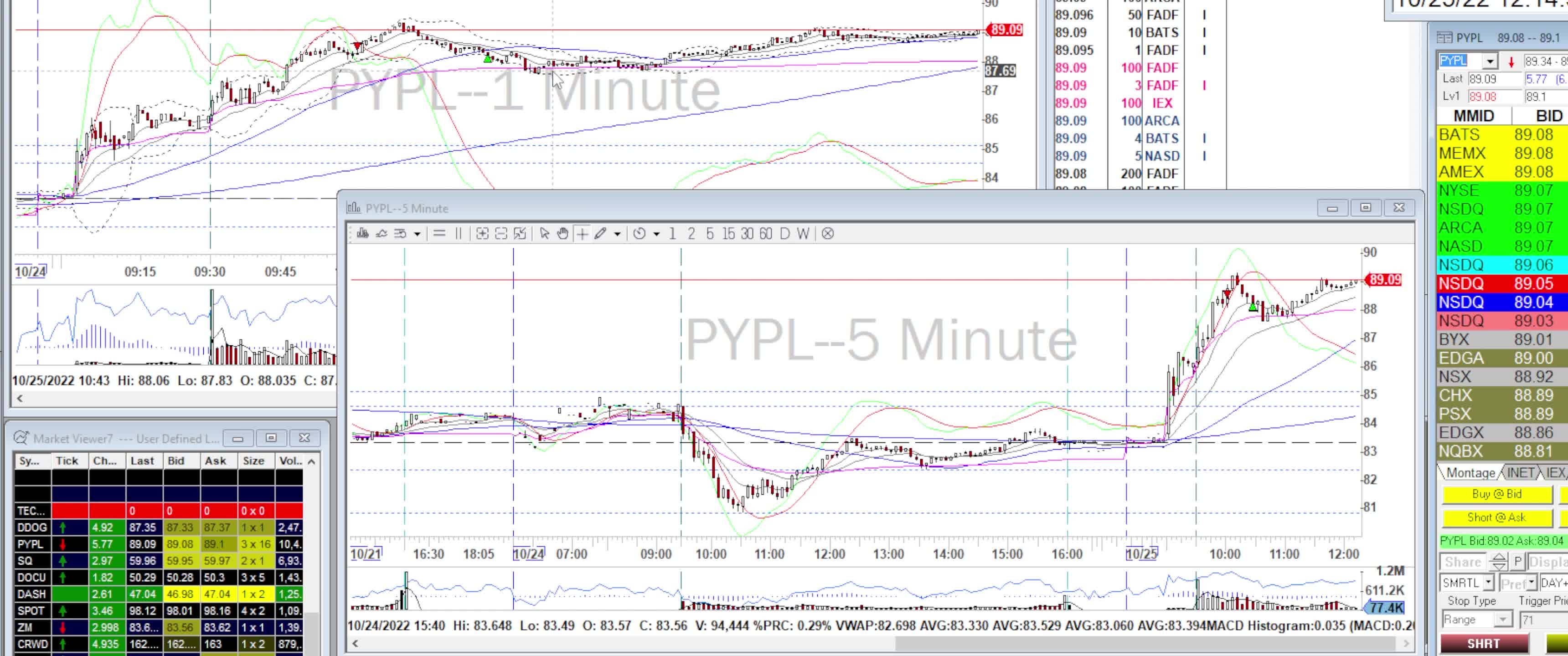Viewport: 1568px width, 656px height.
Task: Select the SPOT row in Market Viewer
Action: (158, 610)
